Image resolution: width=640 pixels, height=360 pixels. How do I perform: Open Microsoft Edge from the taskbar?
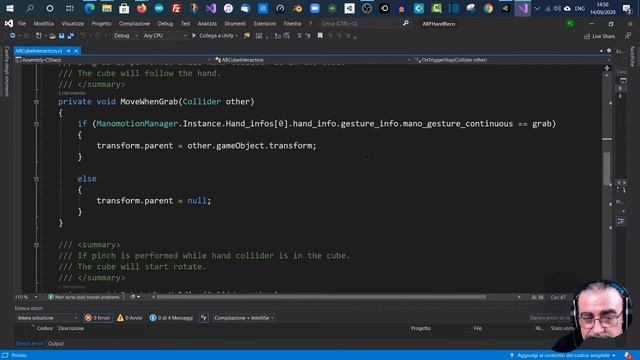[x=89, y=8]
